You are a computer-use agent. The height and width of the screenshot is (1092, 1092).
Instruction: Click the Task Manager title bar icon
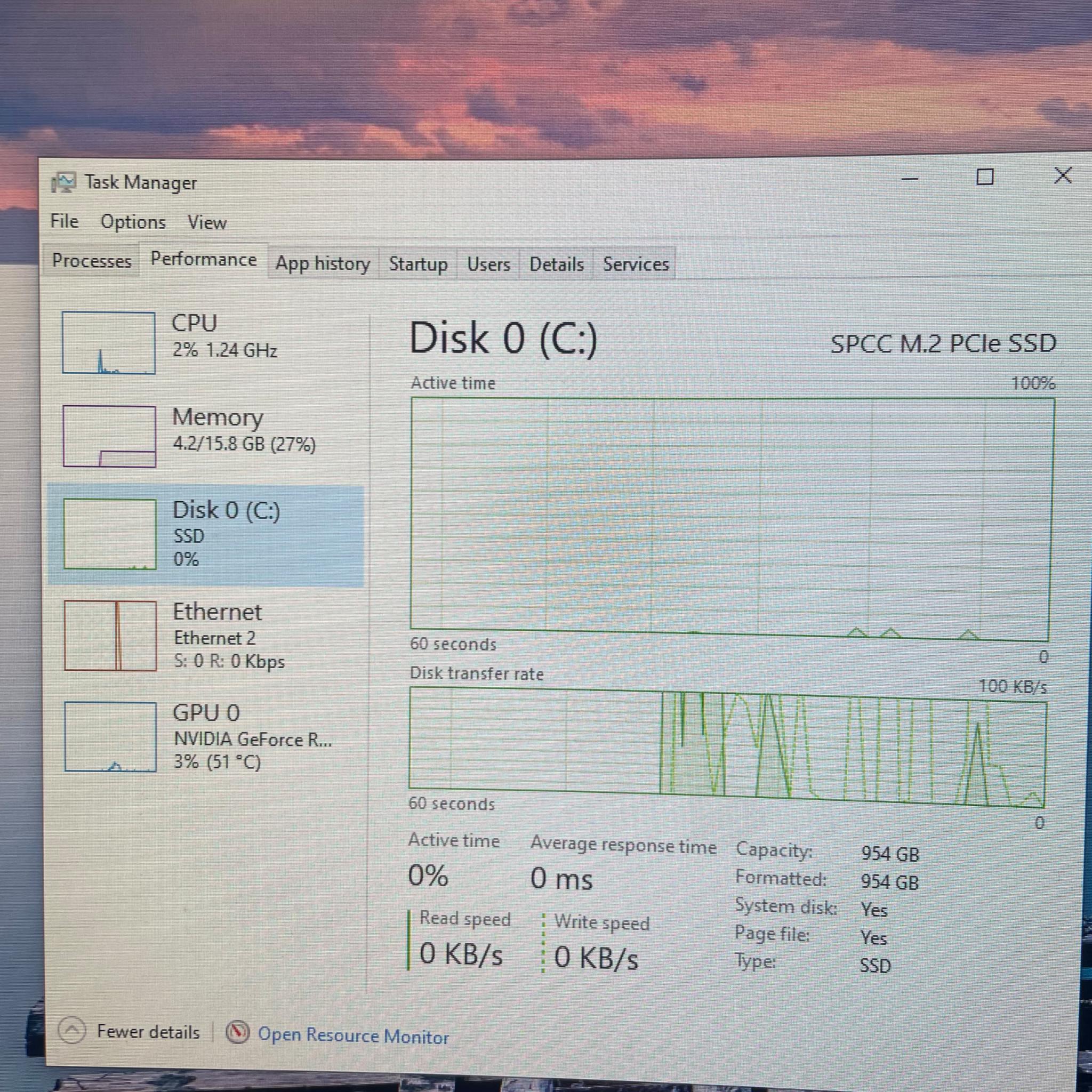[64, 182]
